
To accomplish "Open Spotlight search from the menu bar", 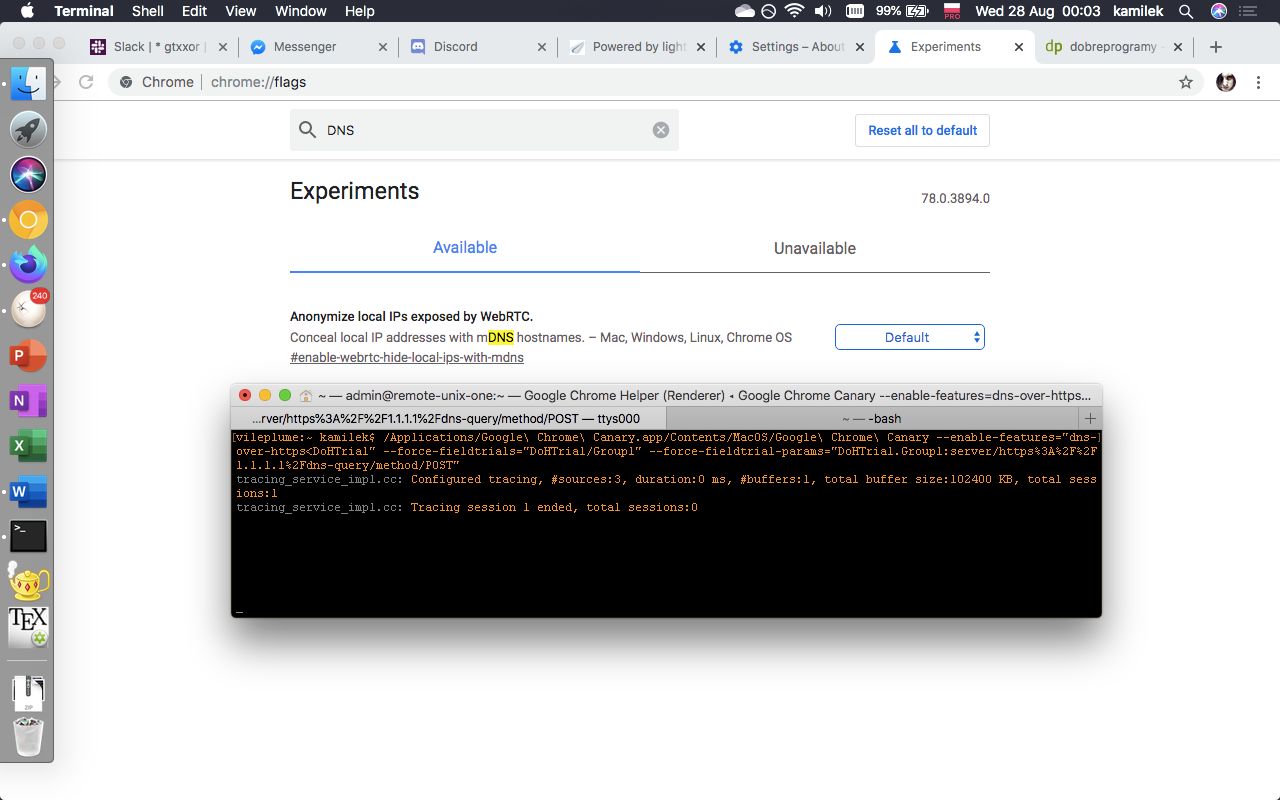I will [x=1186, y=12].
